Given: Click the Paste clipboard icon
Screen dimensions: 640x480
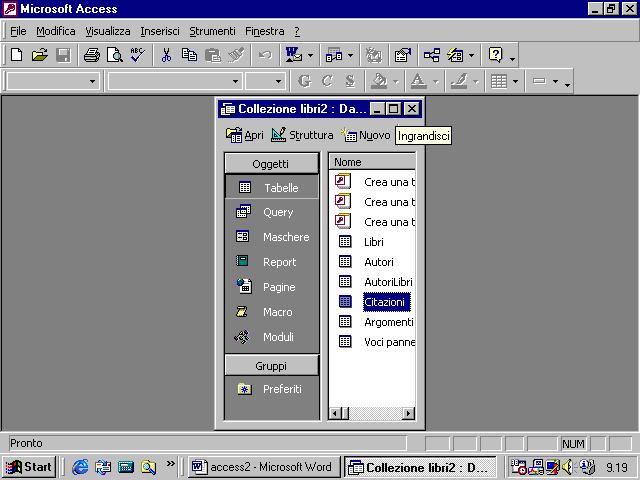Looking at the screenshot, I should pyautogui.click(x=213, y=55).
